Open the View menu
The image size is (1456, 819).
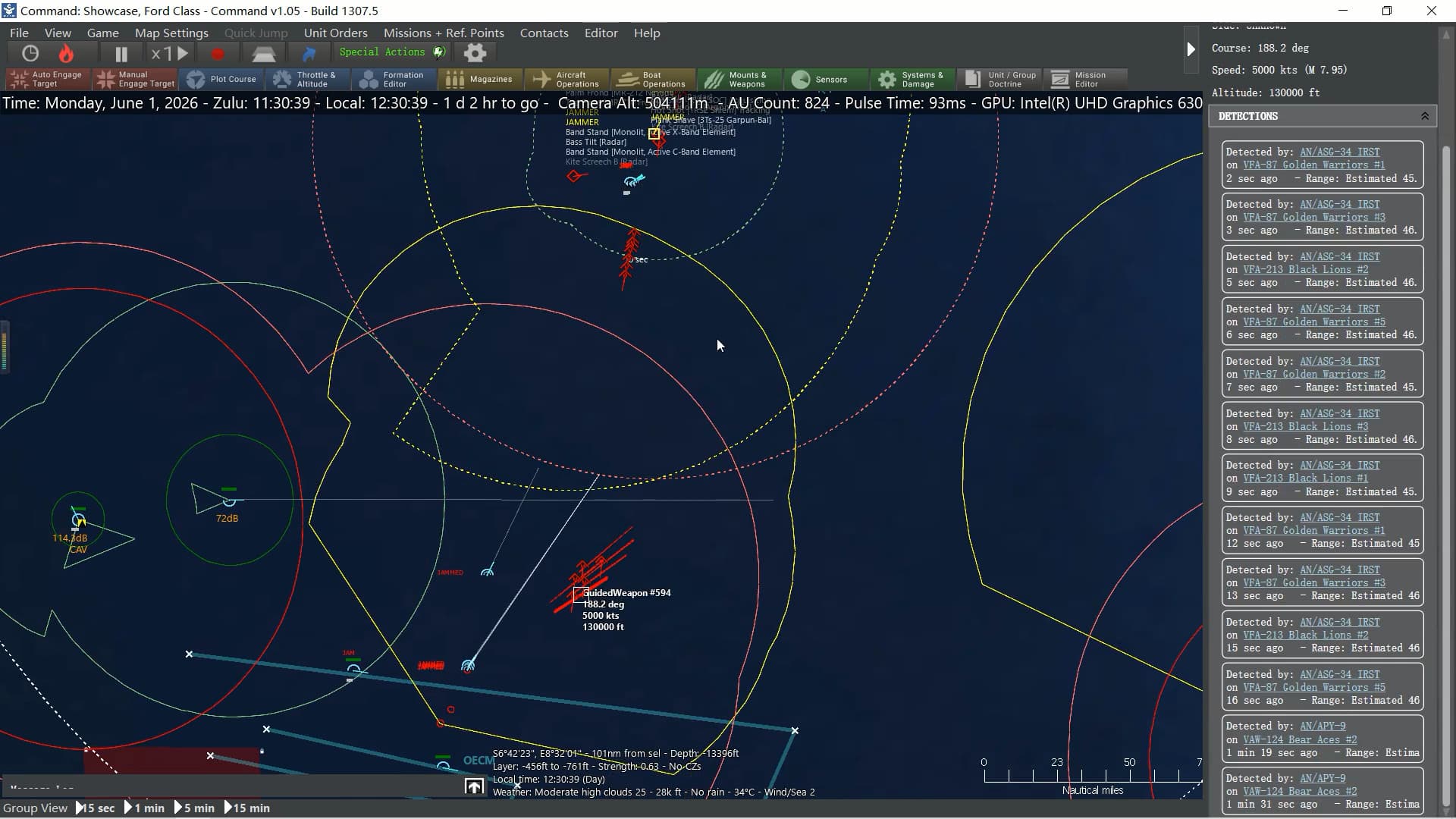[58, 33]
